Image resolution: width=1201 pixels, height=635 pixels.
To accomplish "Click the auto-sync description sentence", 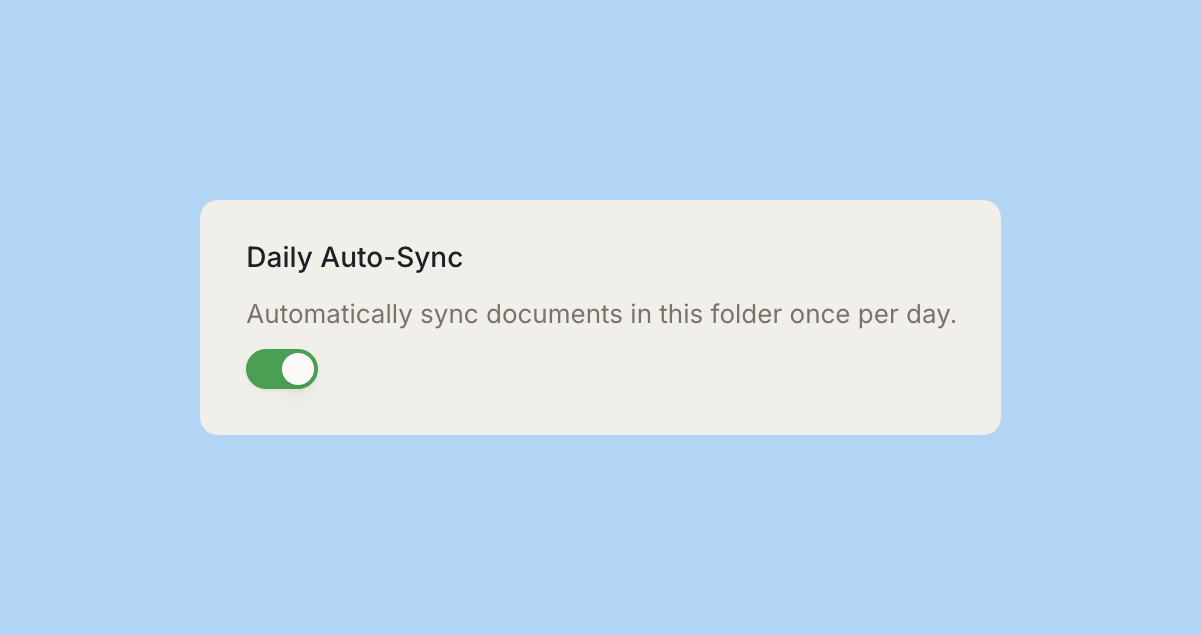I will pyautogui.click(x=601, y=314).
